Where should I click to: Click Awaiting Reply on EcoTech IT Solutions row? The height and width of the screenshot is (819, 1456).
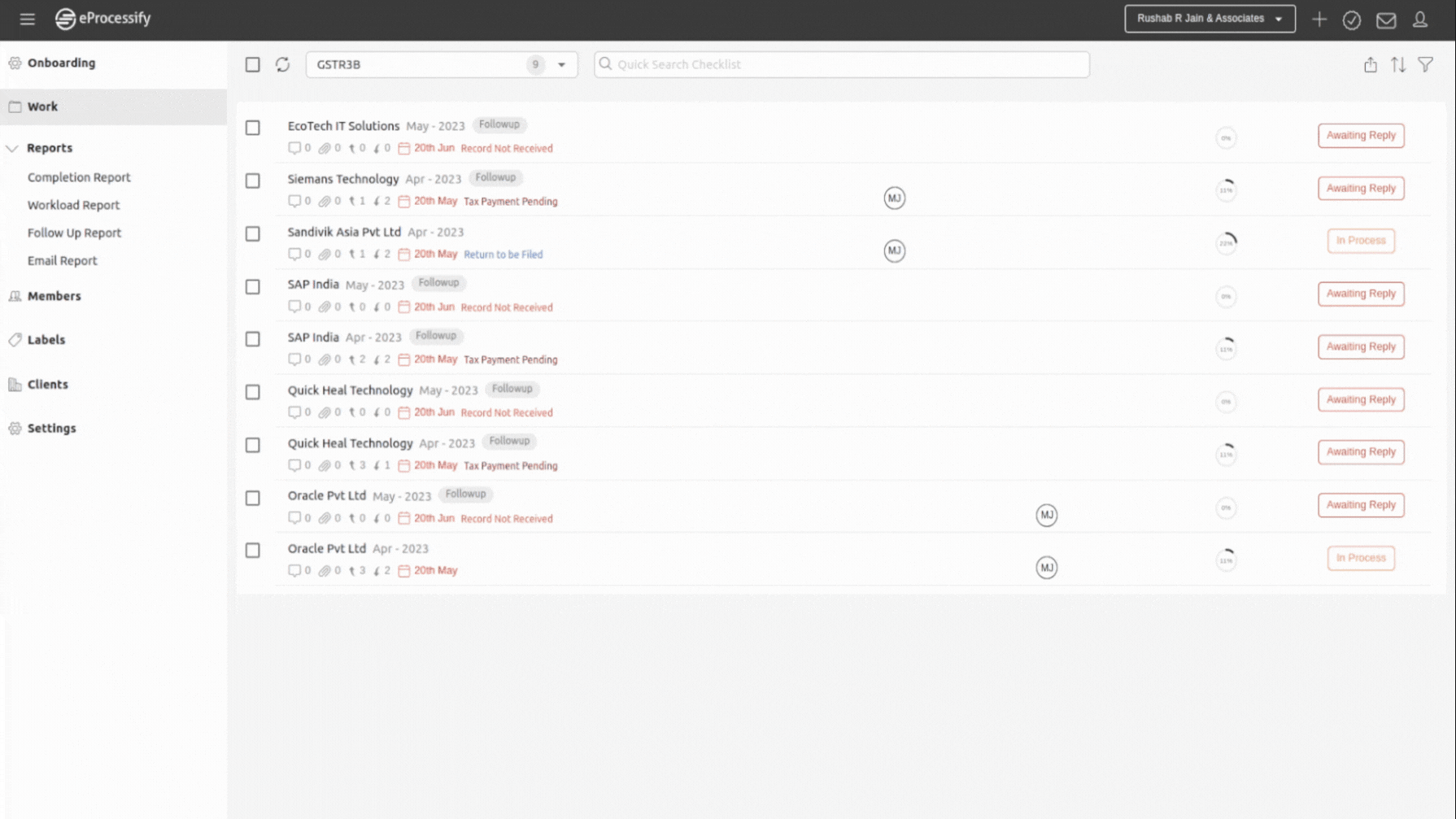click(1361, 135)
